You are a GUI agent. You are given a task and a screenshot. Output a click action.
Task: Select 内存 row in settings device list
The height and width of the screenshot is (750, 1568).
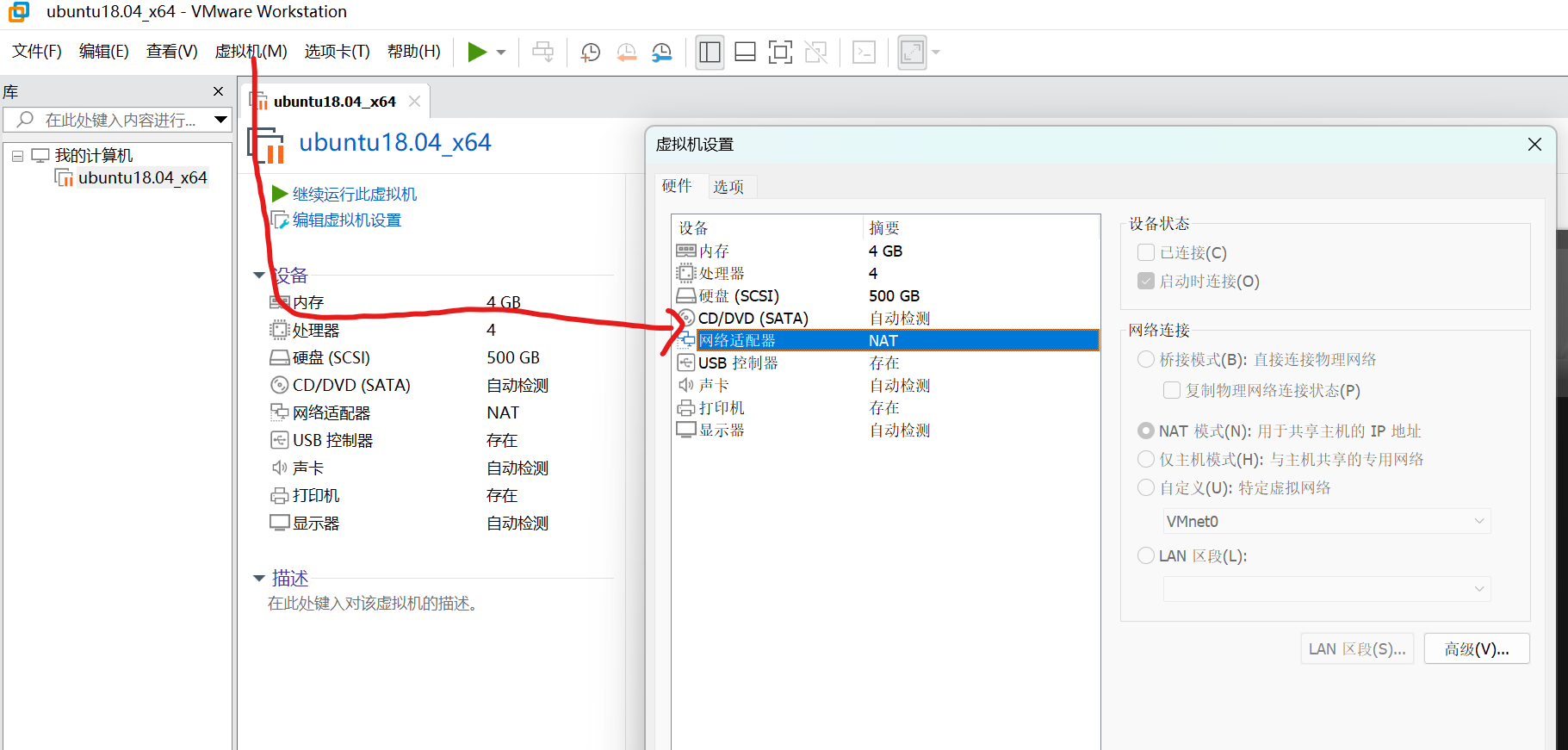[885, 251]
